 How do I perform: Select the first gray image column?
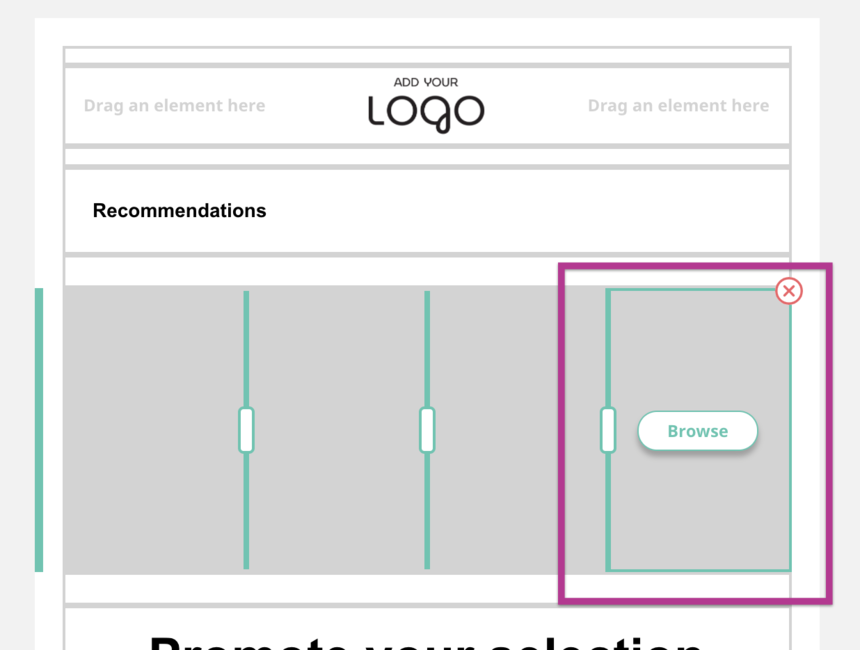point(154,430)
